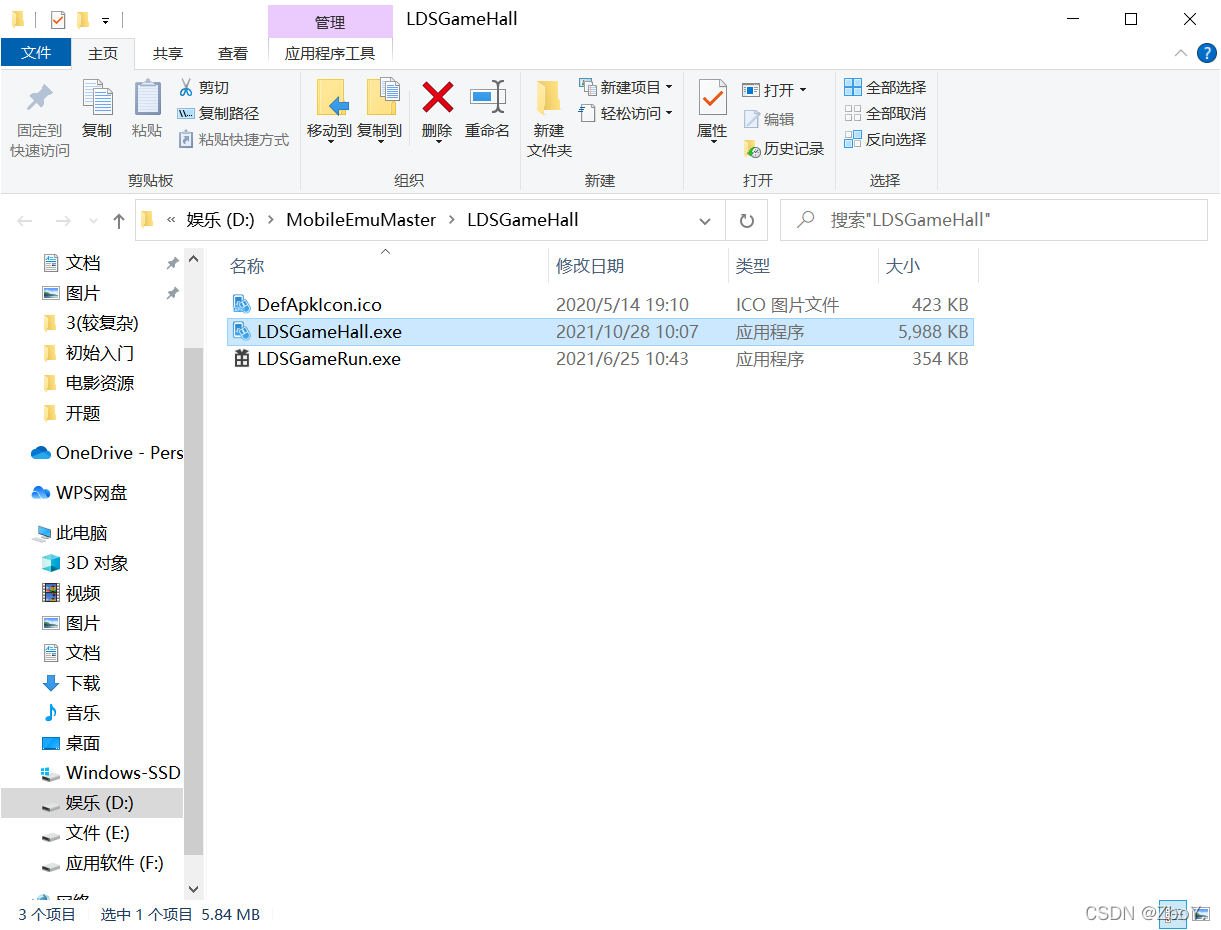Screen dimensions: 1221x930
Task: Click the Back navigation arrow
Action: pyautogui.click(x=26, y=220)
